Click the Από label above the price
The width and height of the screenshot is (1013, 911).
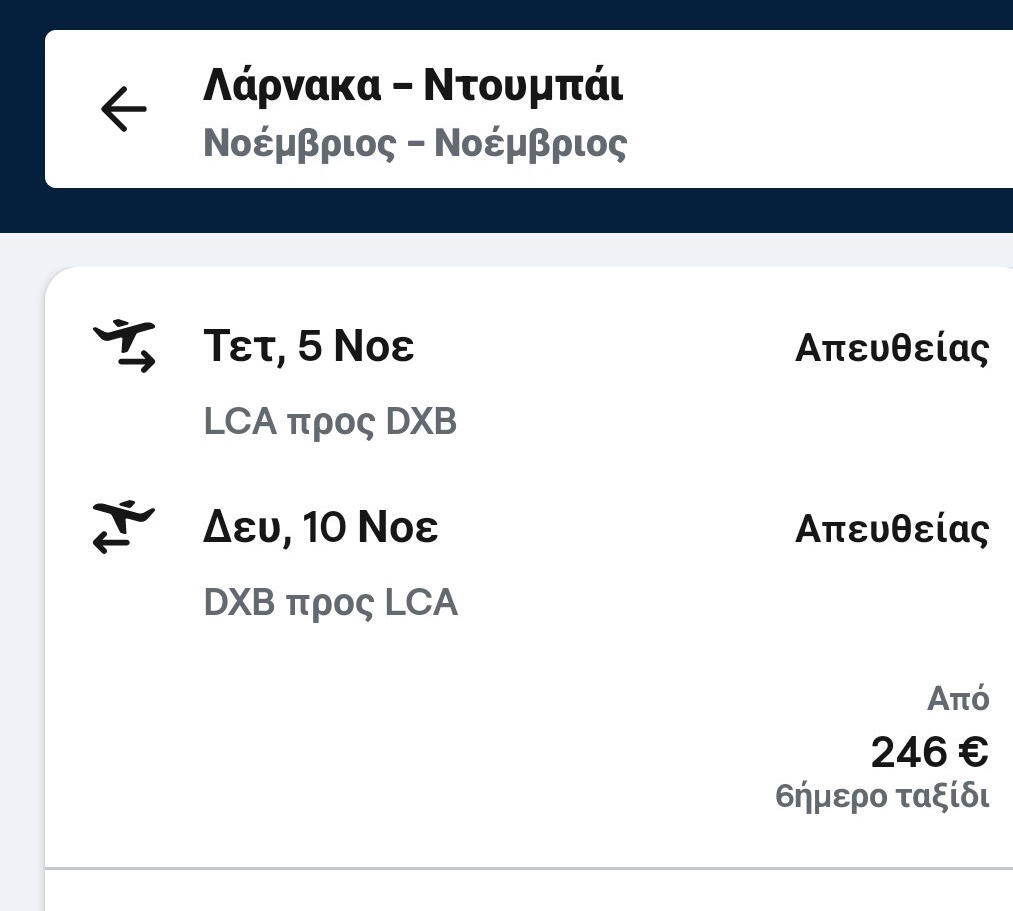click(957, 699)
